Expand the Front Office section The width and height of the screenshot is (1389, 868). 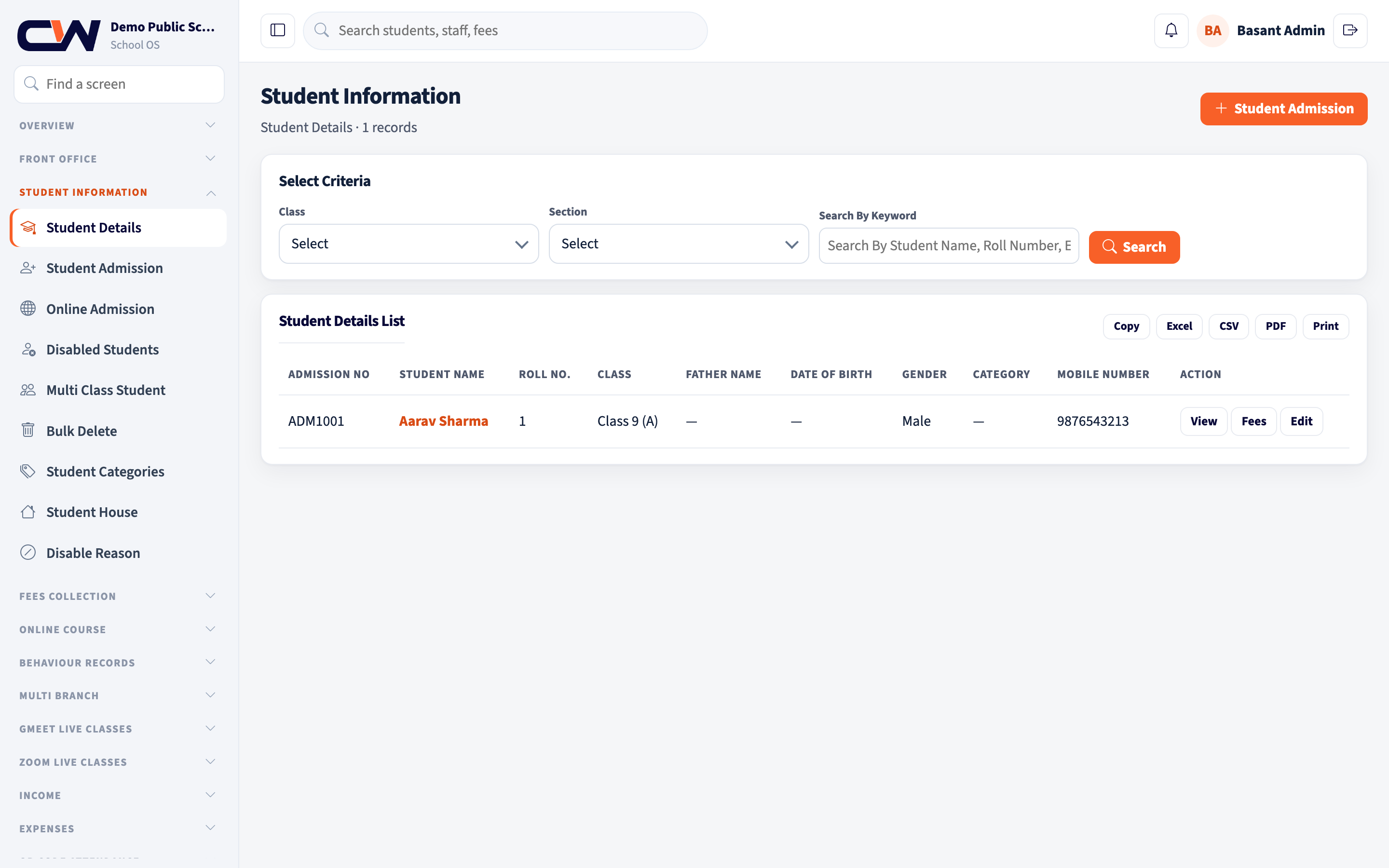119,159
